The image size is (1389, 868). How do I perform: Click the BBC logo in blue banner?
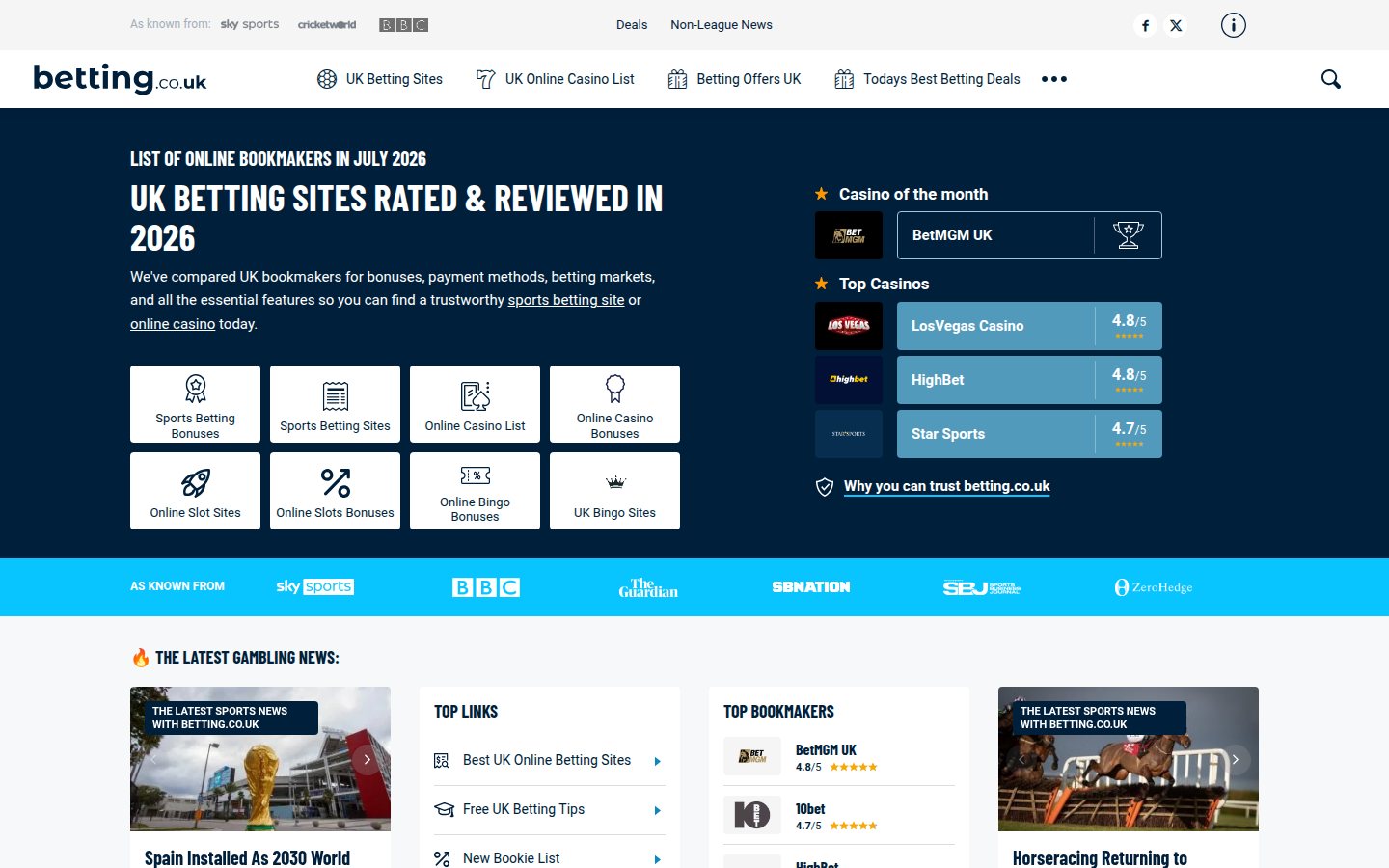[486, 586]
